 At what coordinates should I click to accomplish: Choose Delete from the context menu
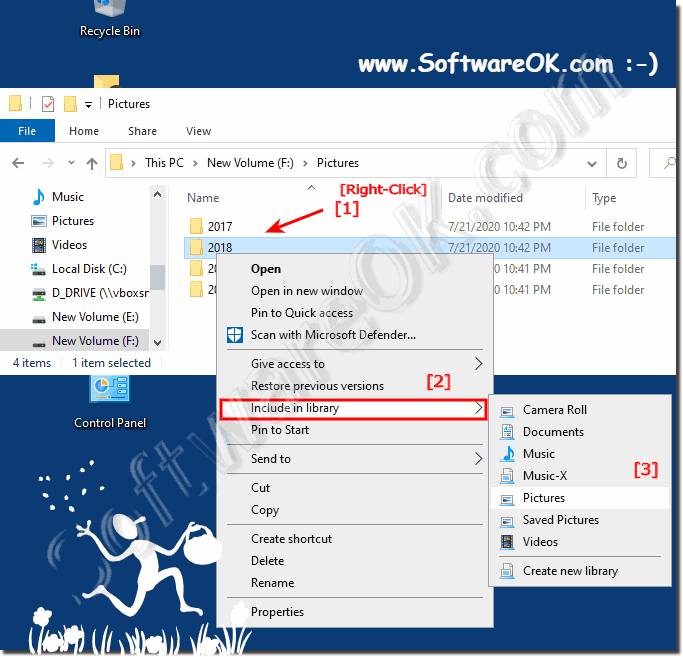pyautogui.click(x=355, y=561)
